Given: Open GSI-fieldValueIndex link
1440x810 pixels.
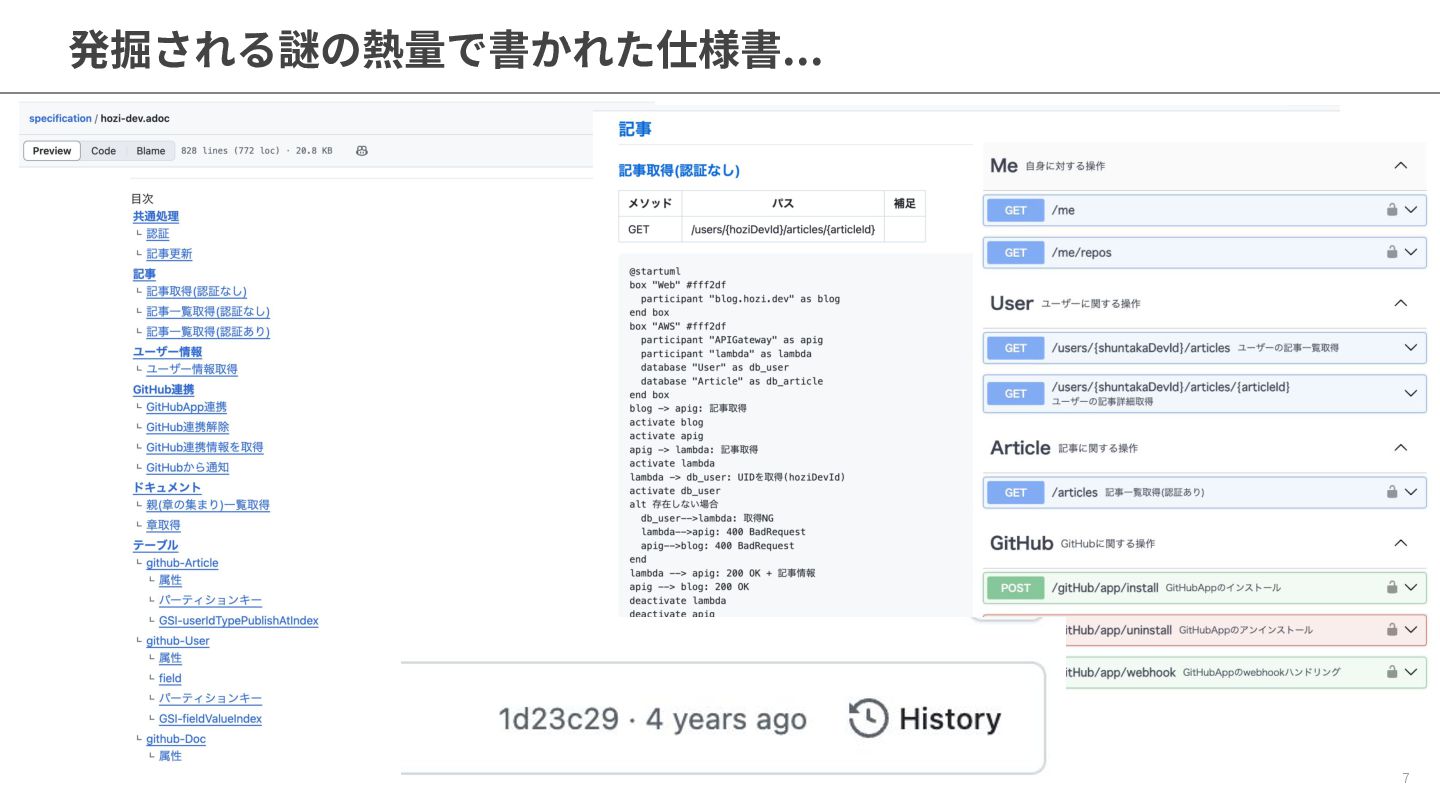Looking at the screenshot, I should click(210, 719).
